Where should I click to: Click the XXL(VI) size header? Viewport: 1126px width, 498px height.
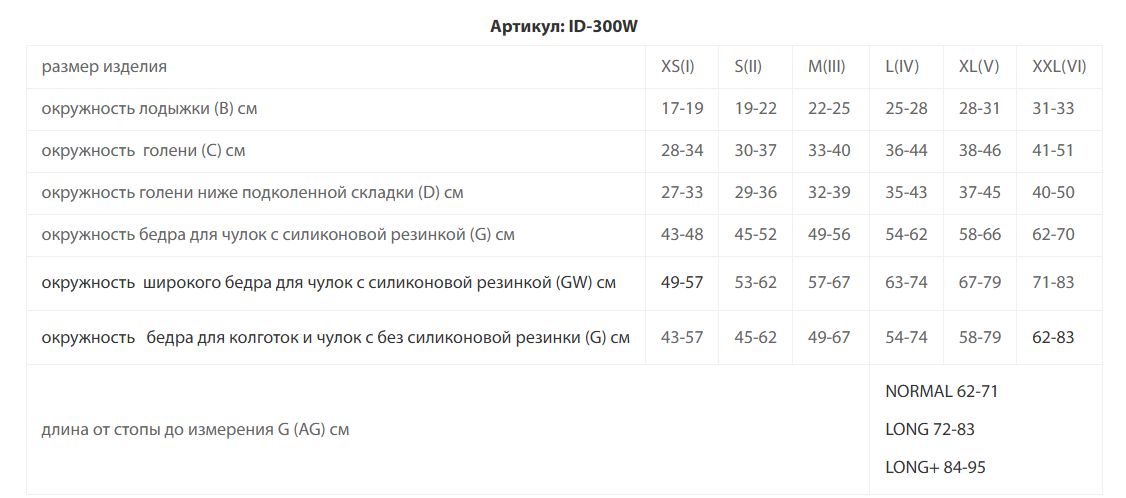pyautogui.click(x=1059, y=67)
